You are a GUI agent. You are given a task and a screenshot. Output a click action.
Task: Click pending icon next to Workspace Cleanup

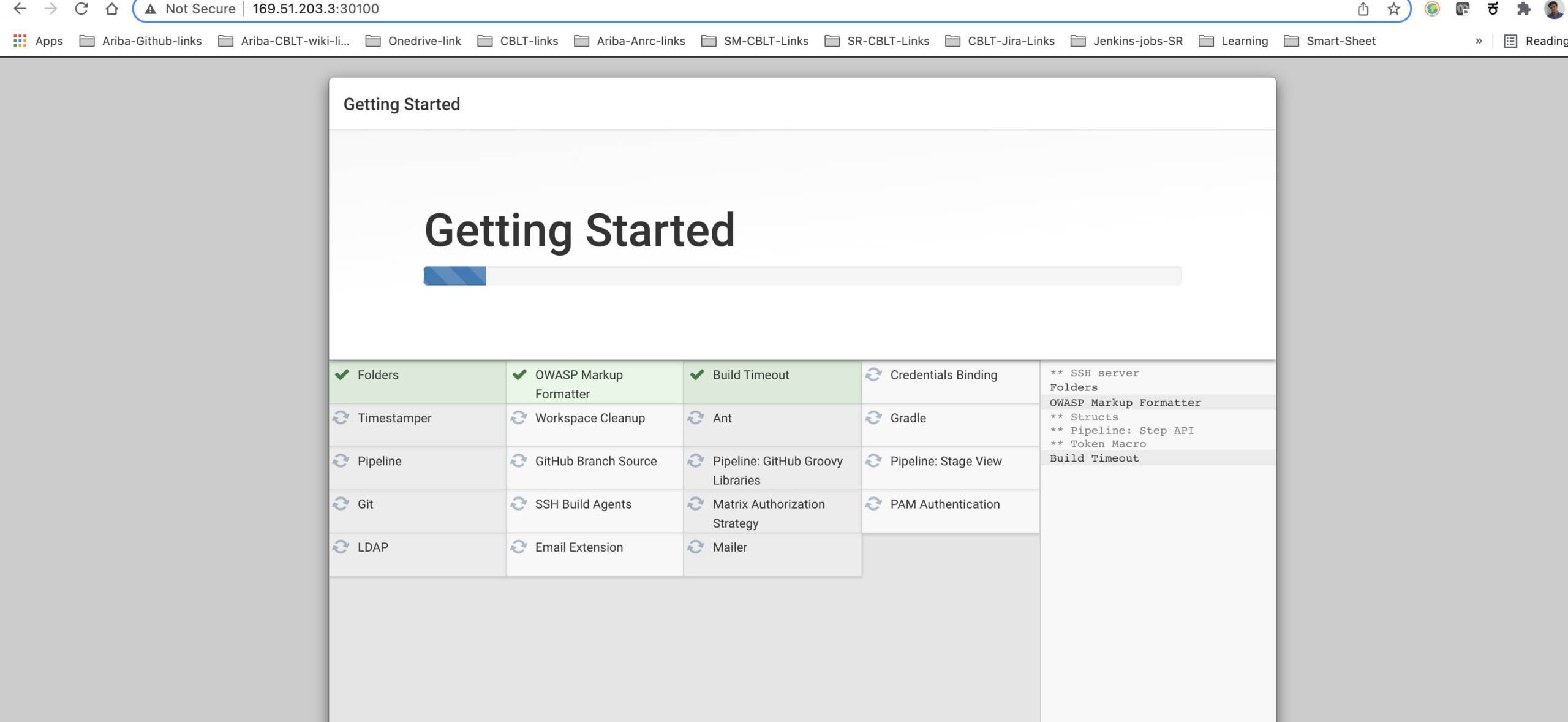pyautogui.click(x=518, y=417)
